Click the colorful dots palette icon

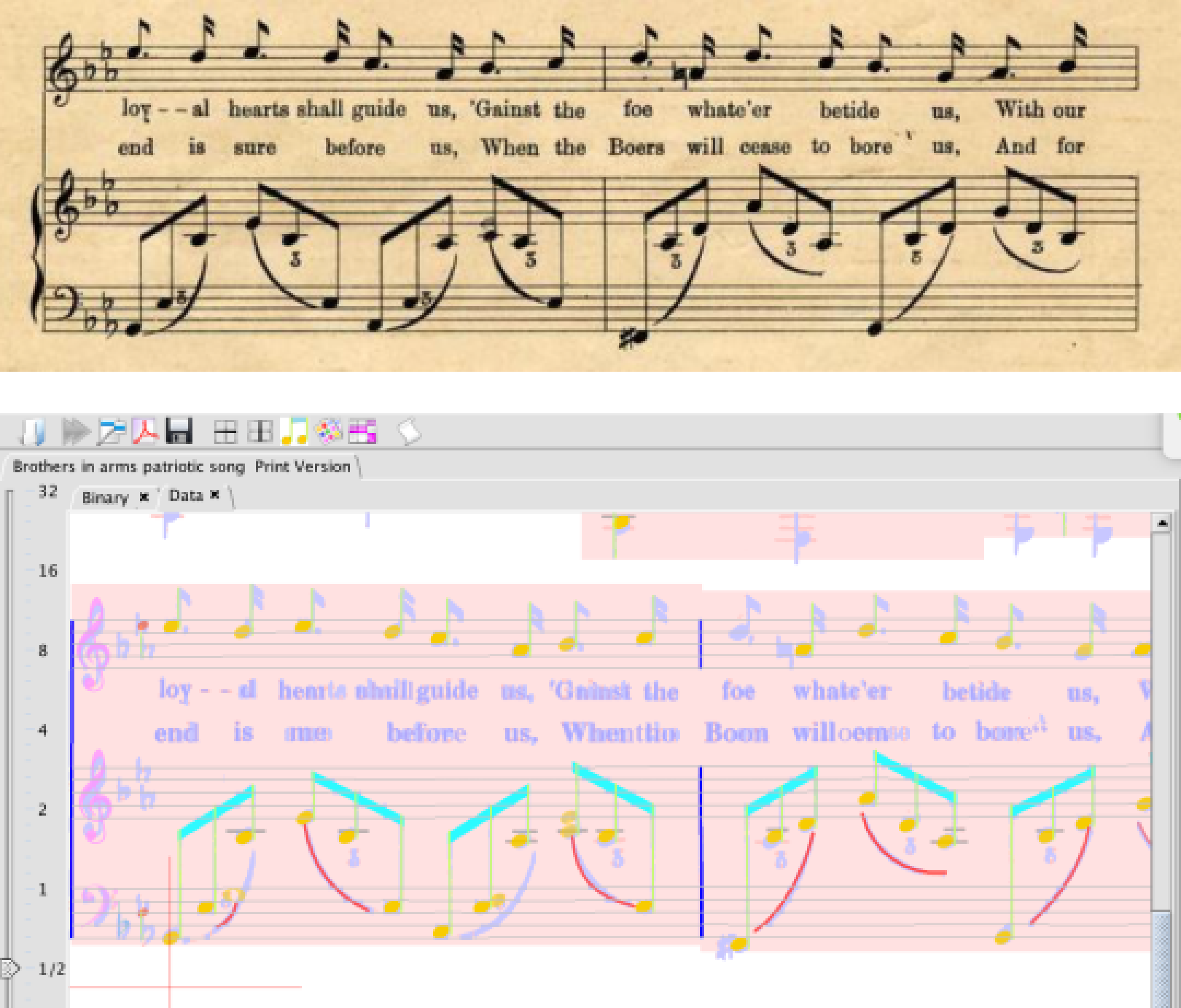pos(329,431)
